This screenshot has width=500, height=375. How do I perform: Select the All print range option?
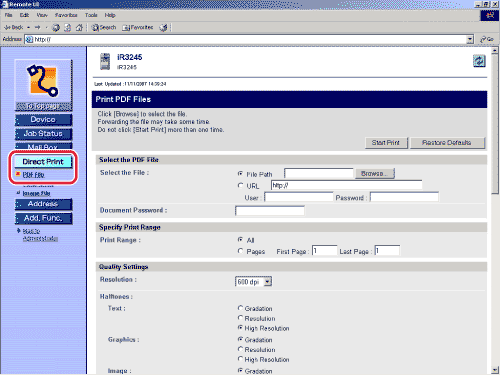point(240,240)
